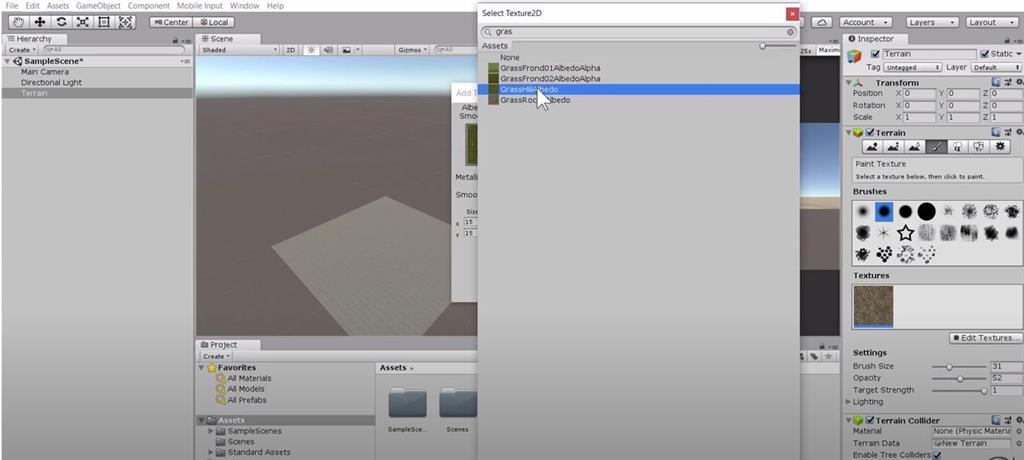Toggle Terrain component enabled checkbox
Viewport: 1024px width, 460px height.
coord(870,133)
